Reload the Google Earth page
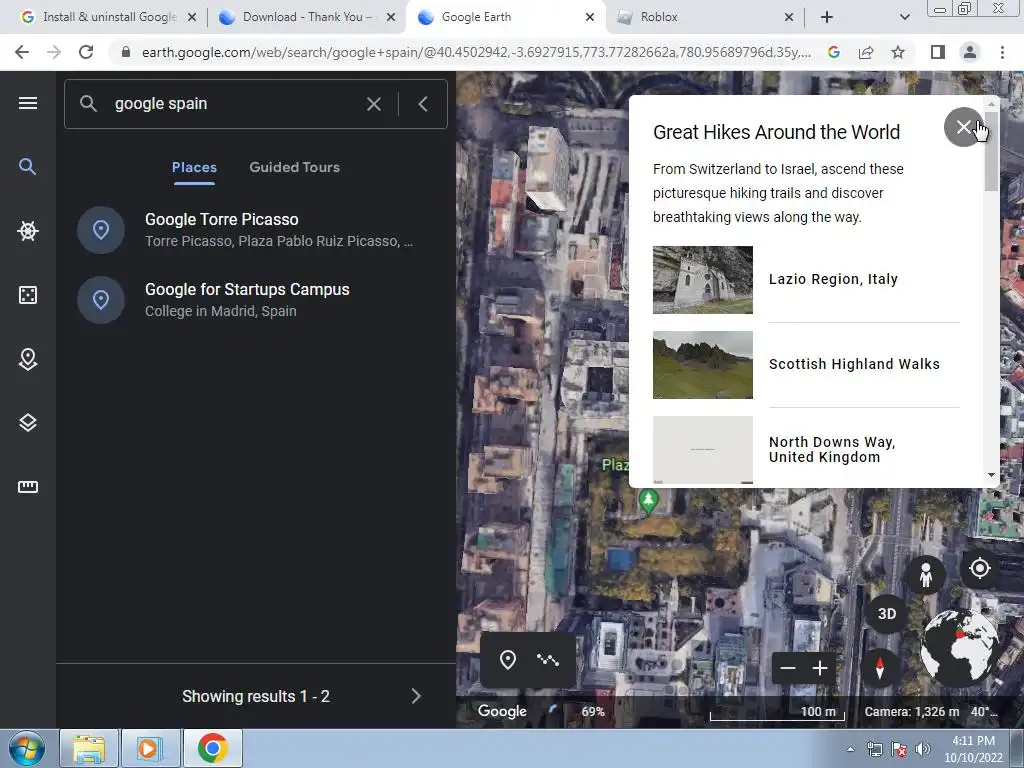Screen dimensions: 1024x768 pyautogui.click(x=86, y=52)
